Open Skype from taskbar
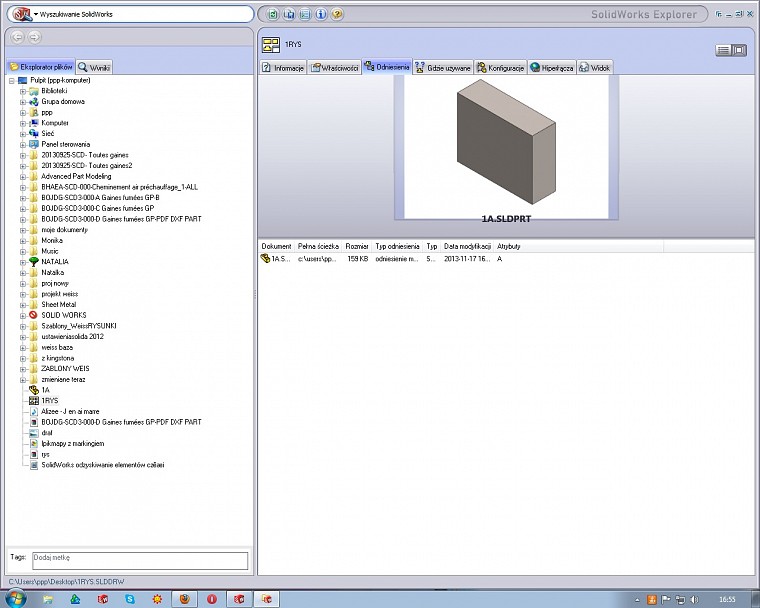The image size is (760, 608). (130, 599)
